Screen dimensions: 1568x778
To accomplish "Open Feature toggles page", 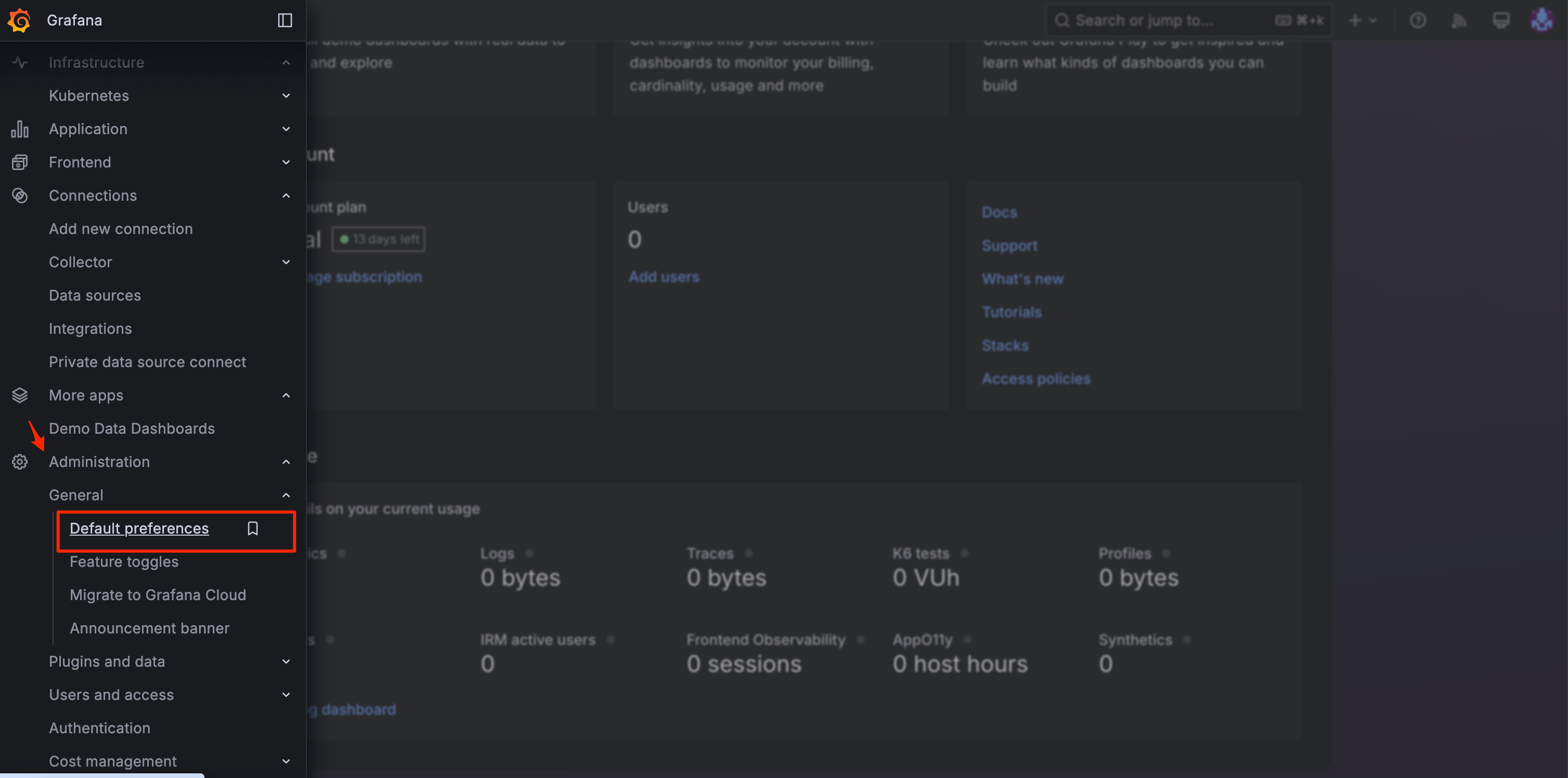I will pos(124,562).
